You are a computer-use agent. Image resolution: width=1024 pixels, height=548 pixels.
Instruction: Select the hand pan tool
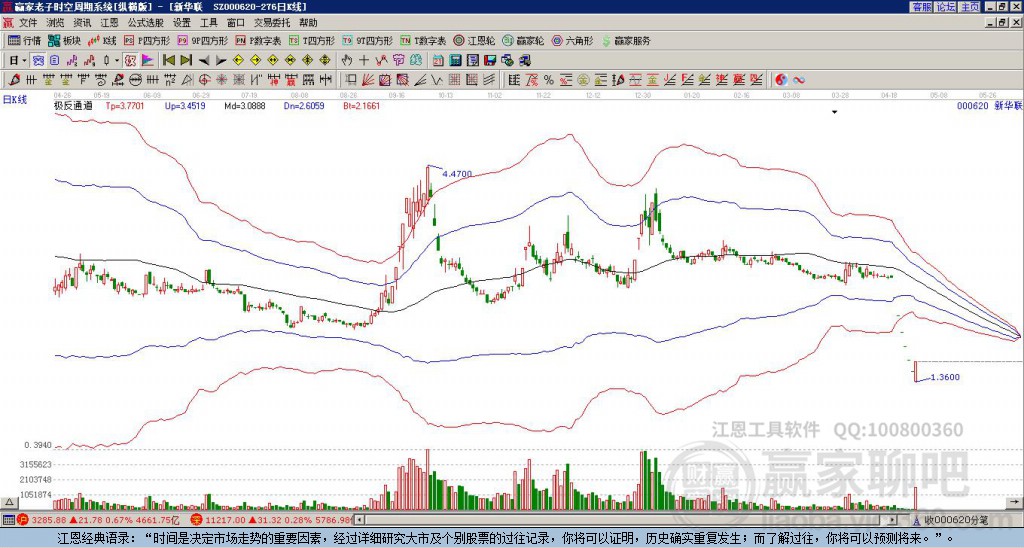(x=347, y=61)
